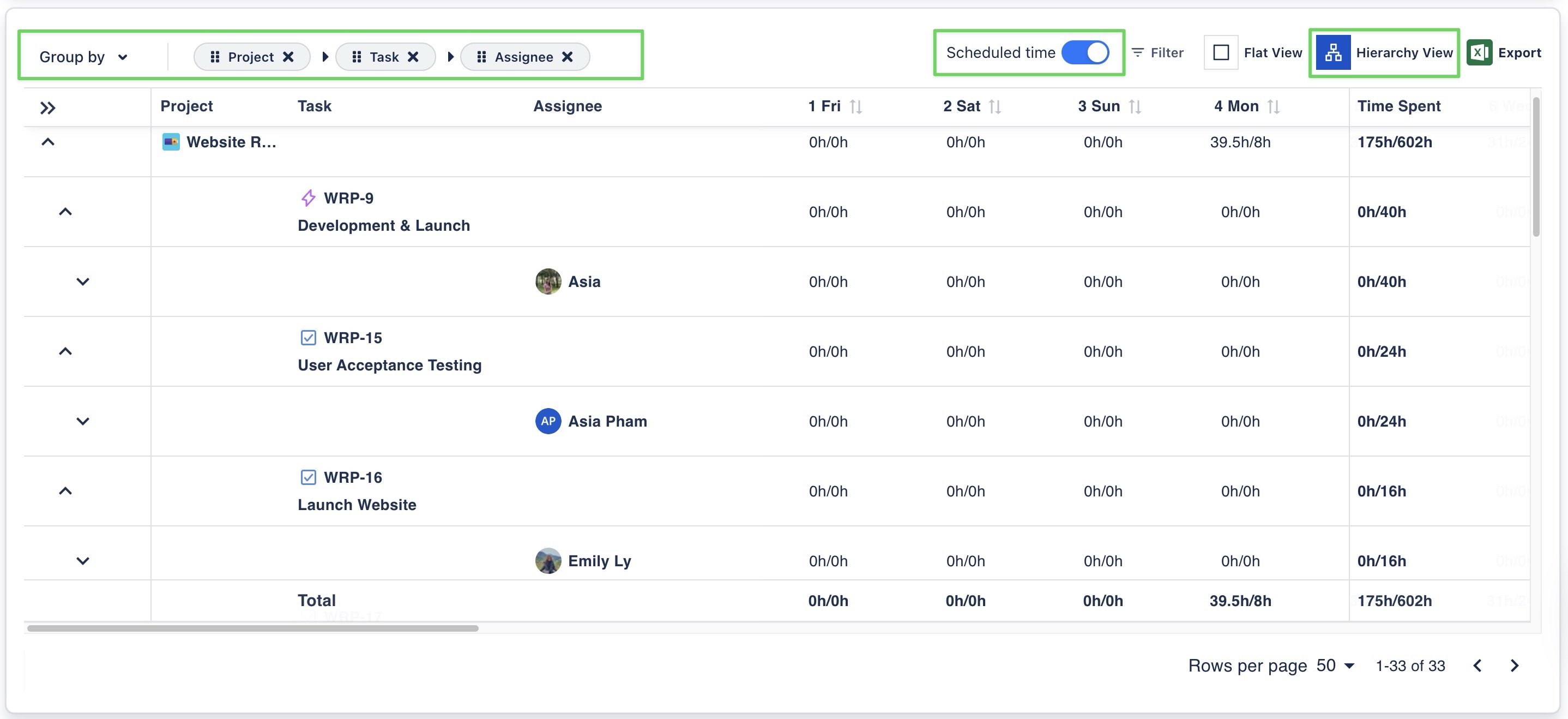Click Emily Ly's avatar thumbnail
Screen dimensions: 1568x719
click(548, 561)
